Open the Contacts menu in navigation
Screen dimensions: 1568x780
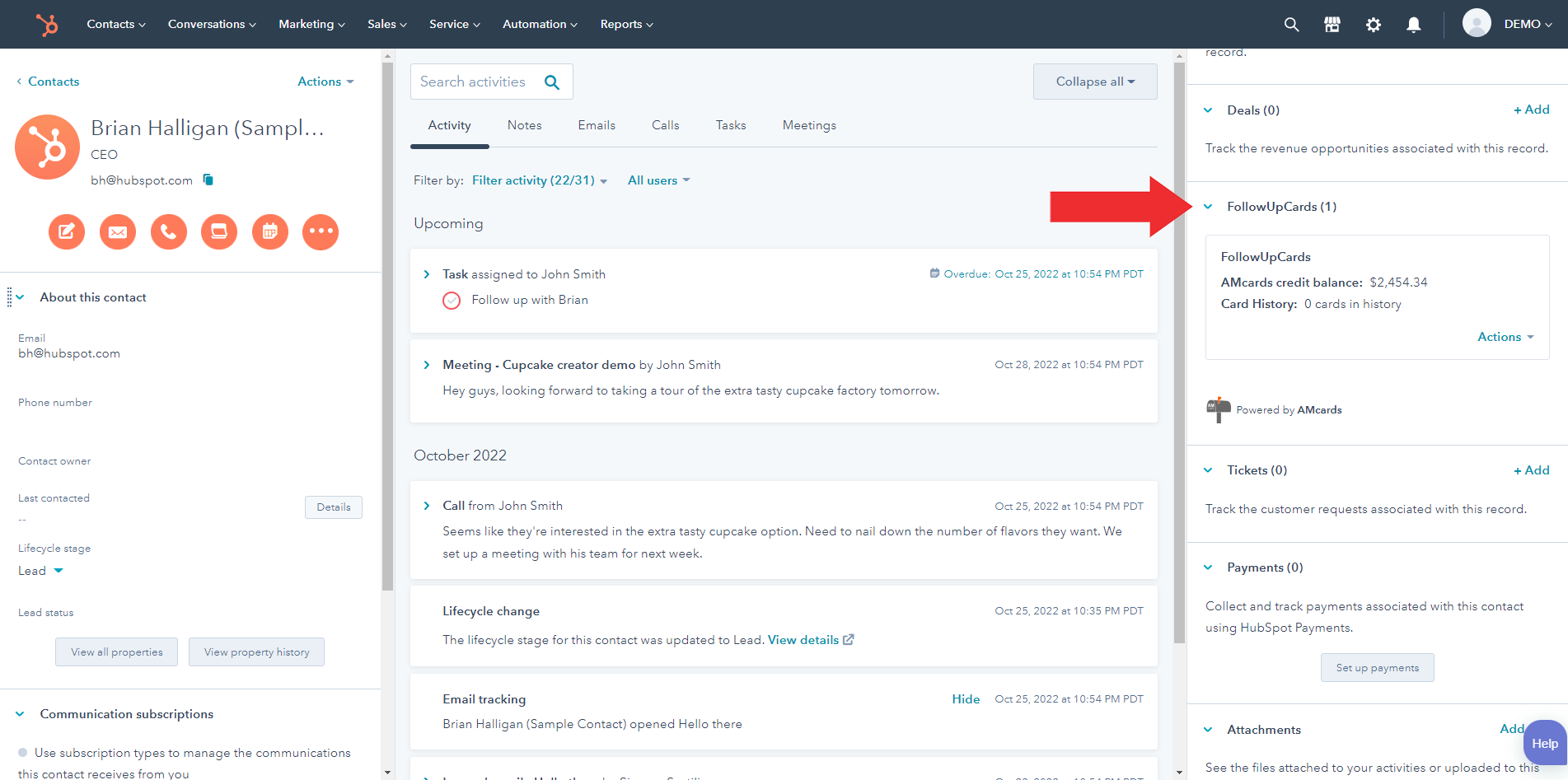click(x=116, y=24)
